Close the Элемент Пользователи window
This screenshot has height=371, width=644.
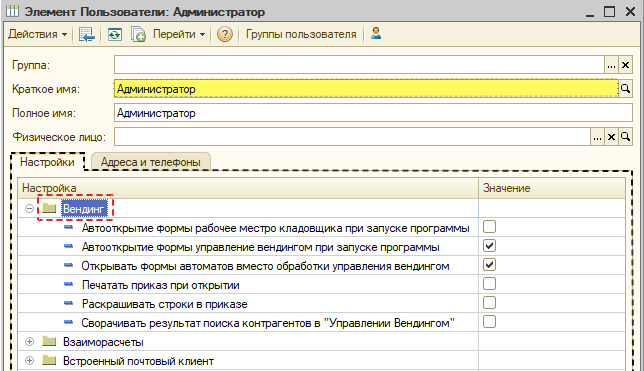point(630,12)
